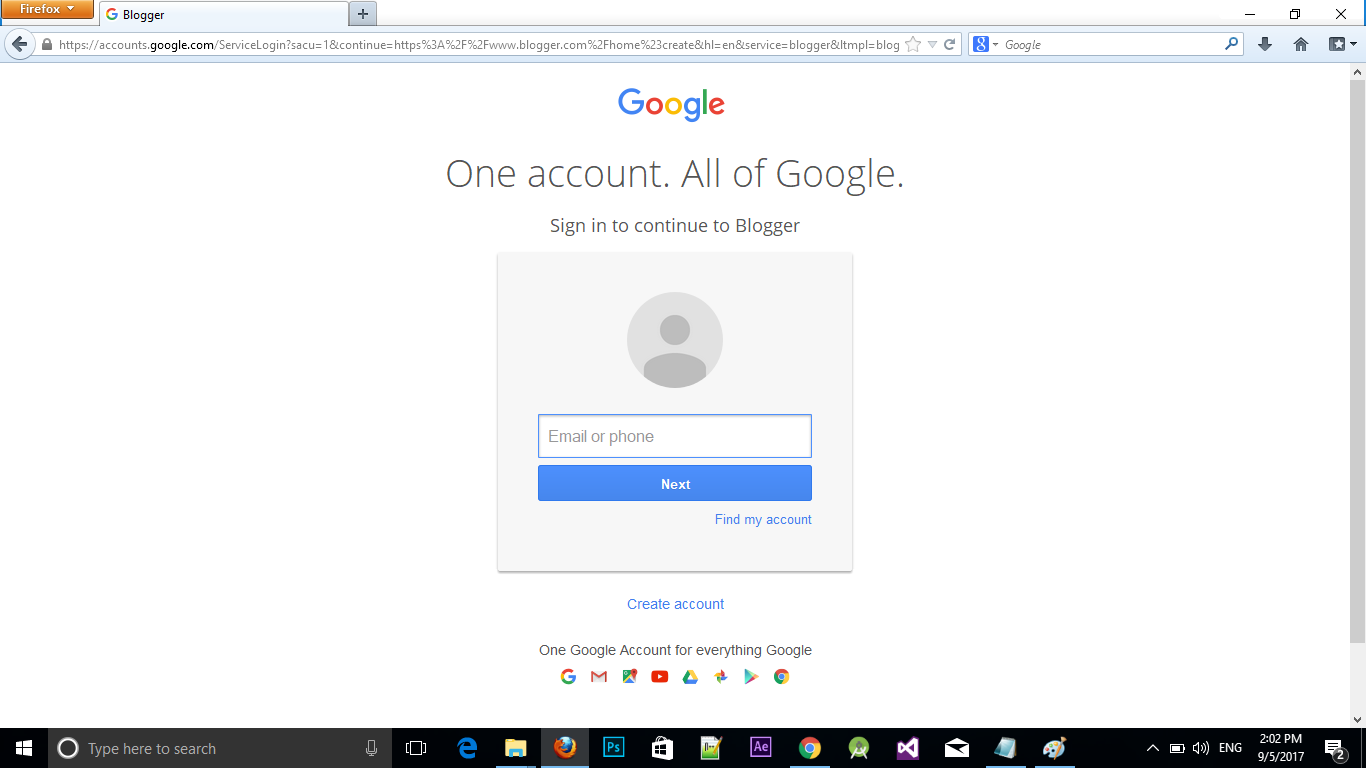Focus the Email or phone field

point(675,436)
